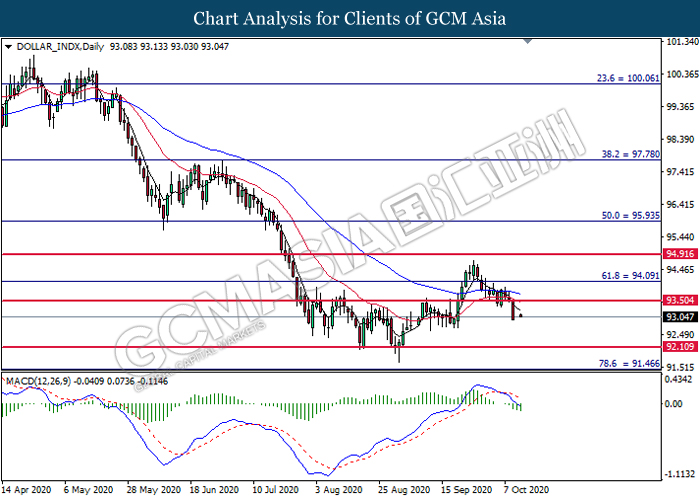Click the dropdown triangle beside DOLLAR_INDX,Daily

click(8, 46)
